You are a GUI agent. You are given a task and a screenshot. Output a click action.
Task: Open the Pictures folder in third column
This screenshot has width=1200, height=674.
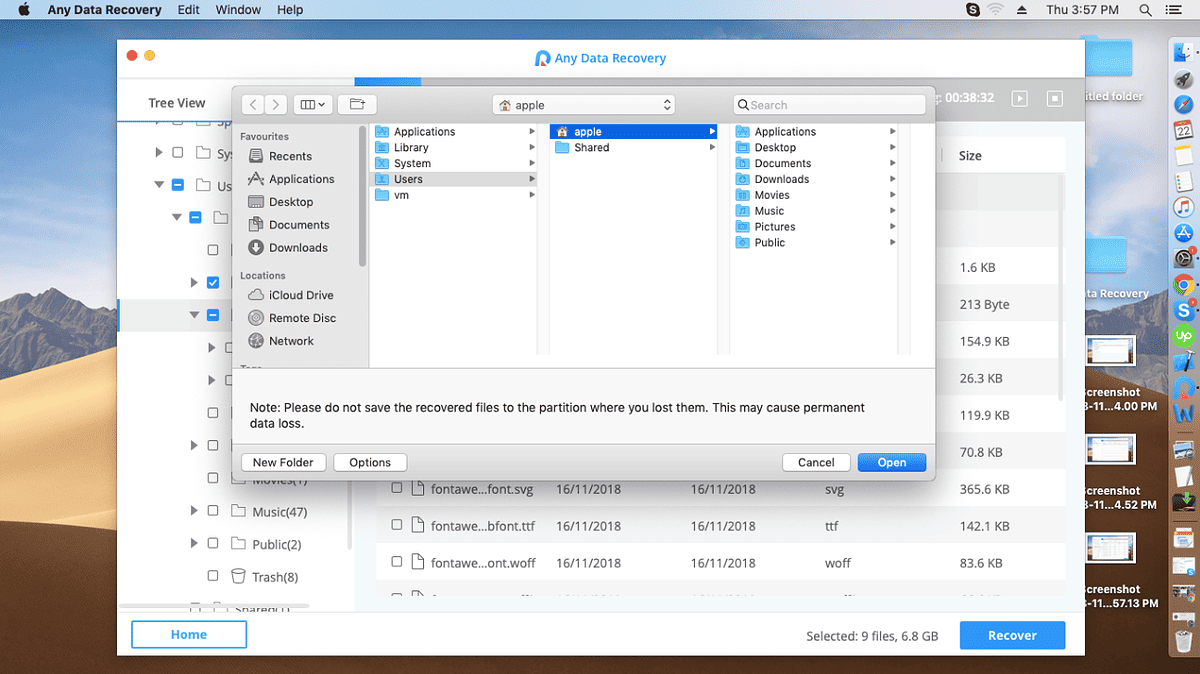coord(815,227)
